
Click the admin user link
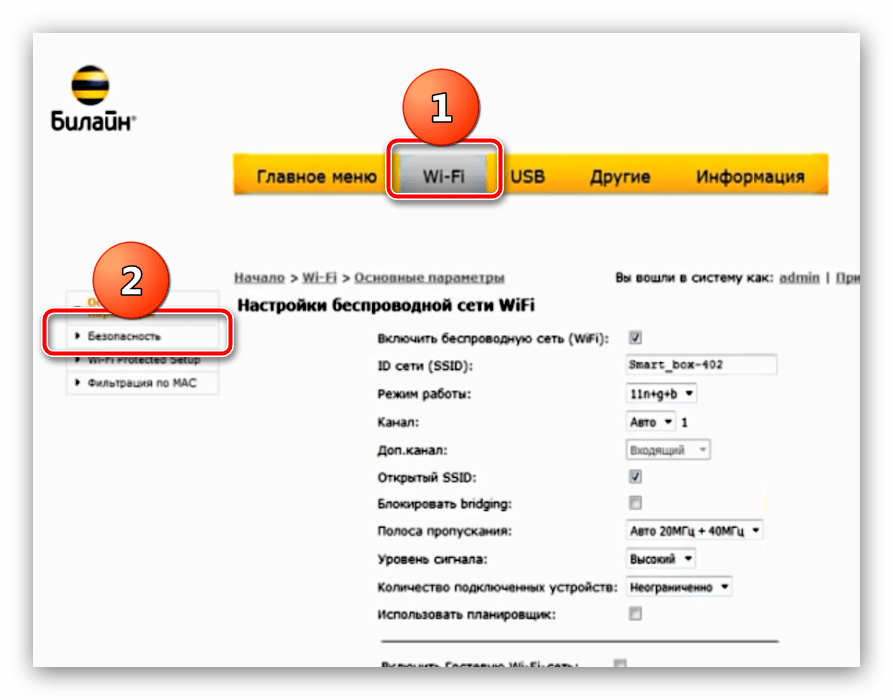799,277
